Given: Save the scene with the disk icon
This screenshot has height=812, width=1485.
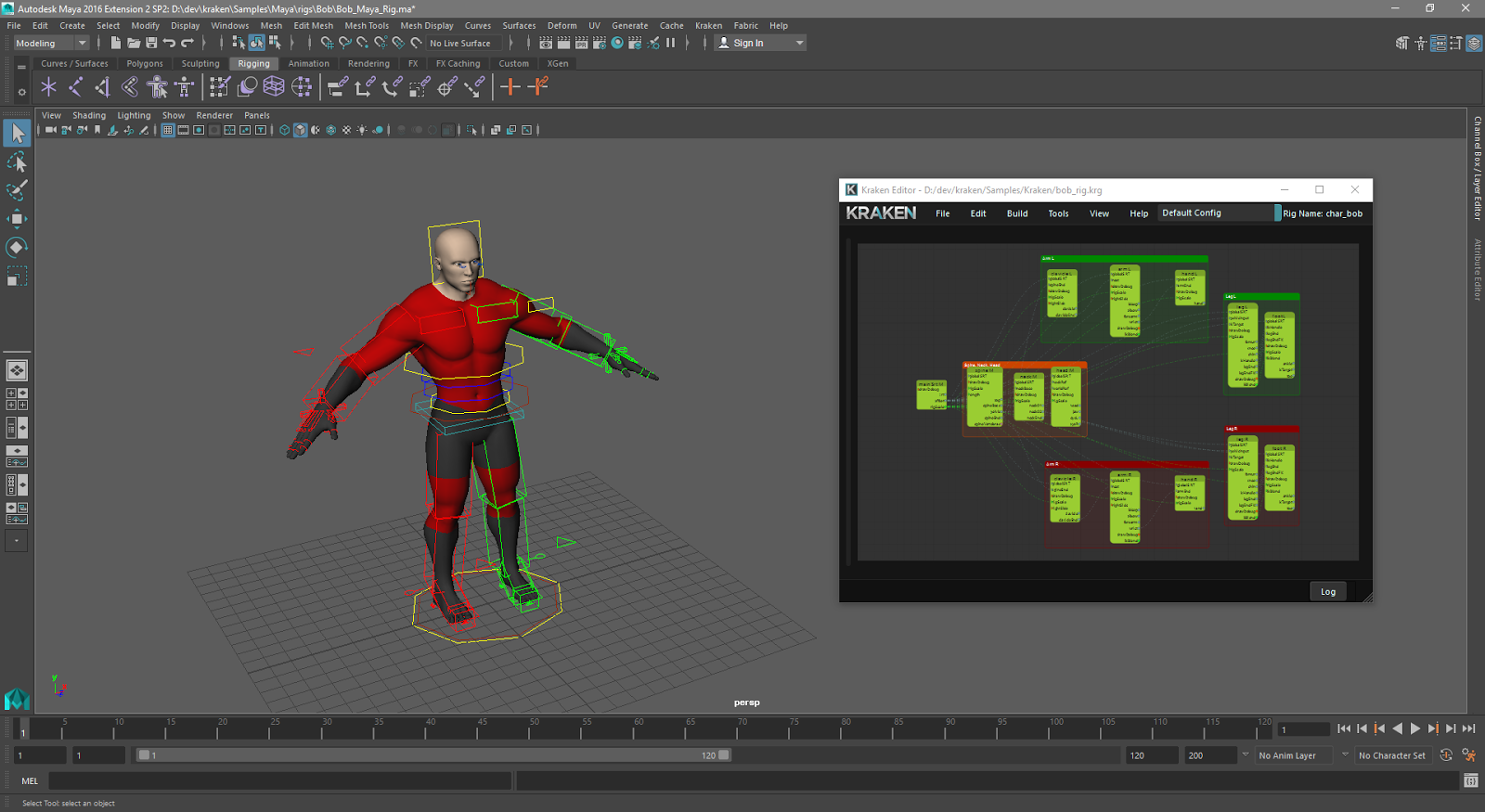Looking at the screenshot, I should point(151,43).
